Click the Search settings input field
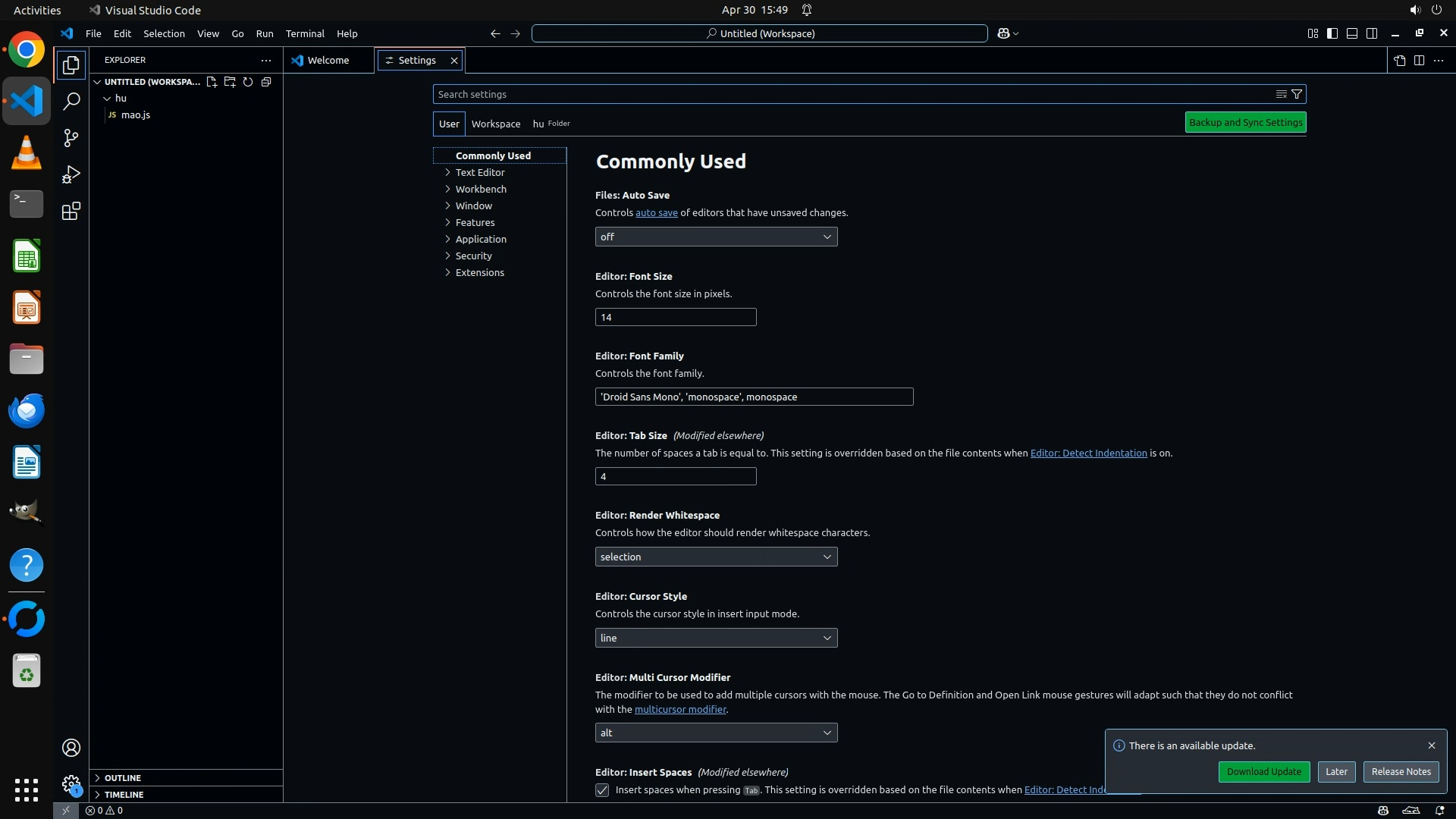 pos(849,94)
